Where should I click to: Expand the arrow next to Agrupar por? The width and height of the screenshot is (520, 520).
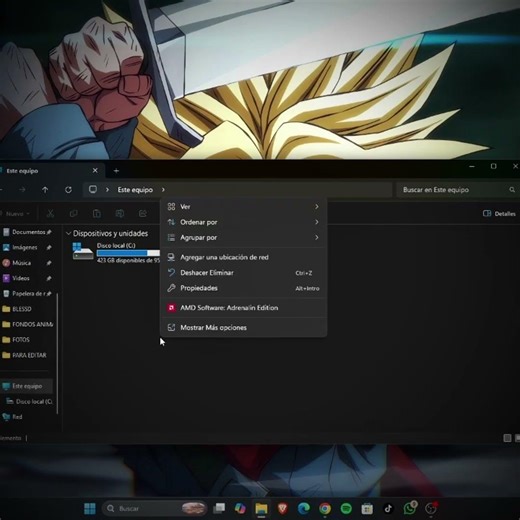coord(317,237)
